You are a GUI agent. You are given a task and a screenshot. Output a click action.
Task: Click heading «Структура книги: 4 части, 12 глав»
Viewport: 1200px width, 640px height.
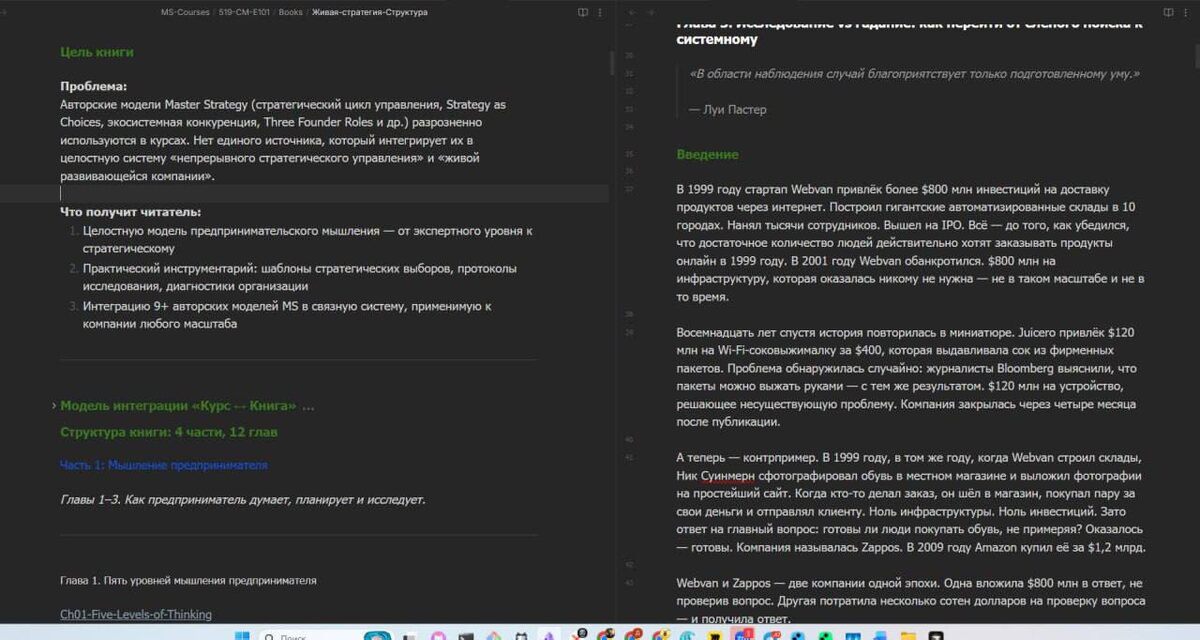[169, 432]
